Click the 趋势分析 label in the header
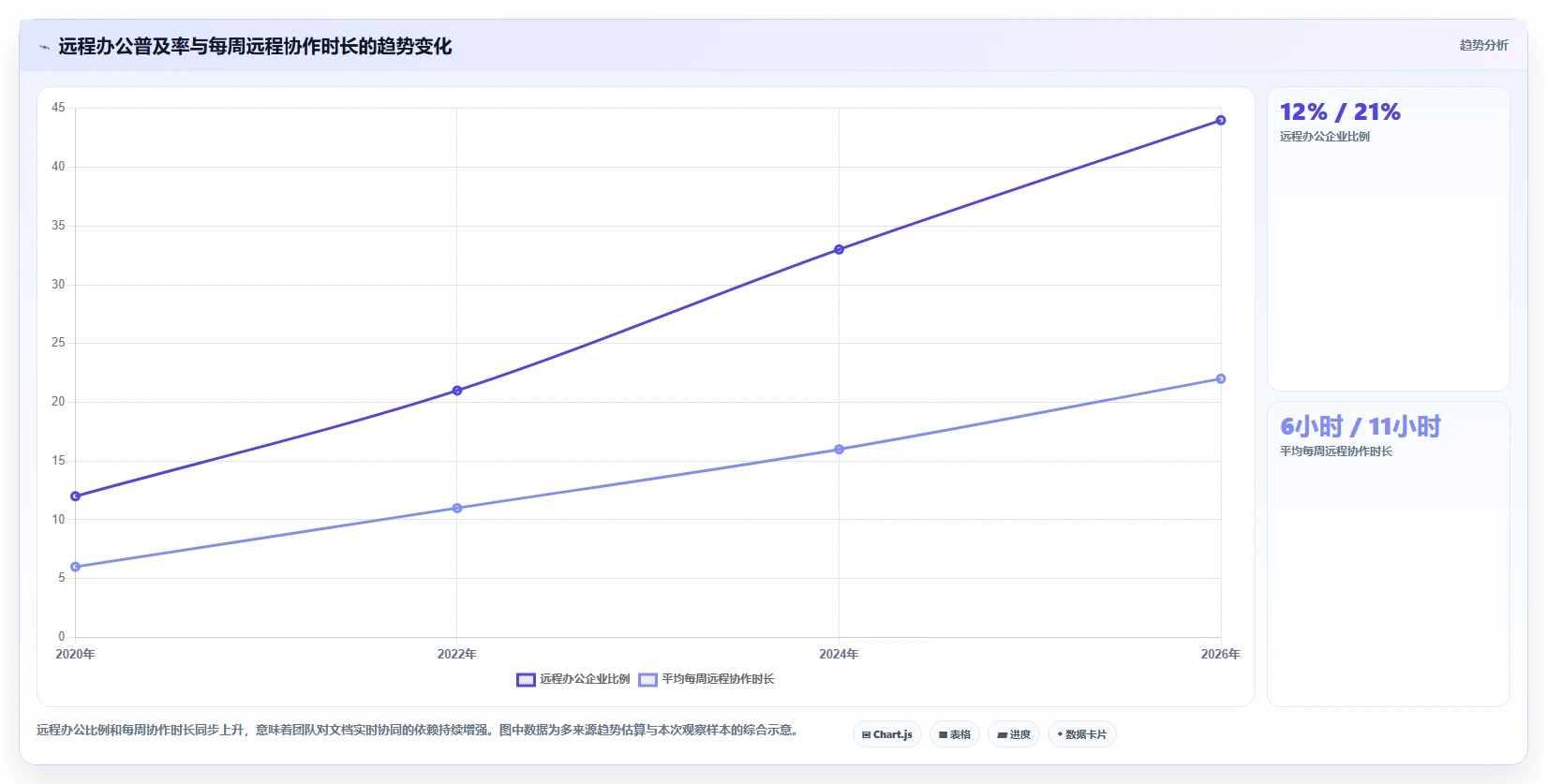The width and height of the screenshot is (1547, 784). click(1483, 45)
